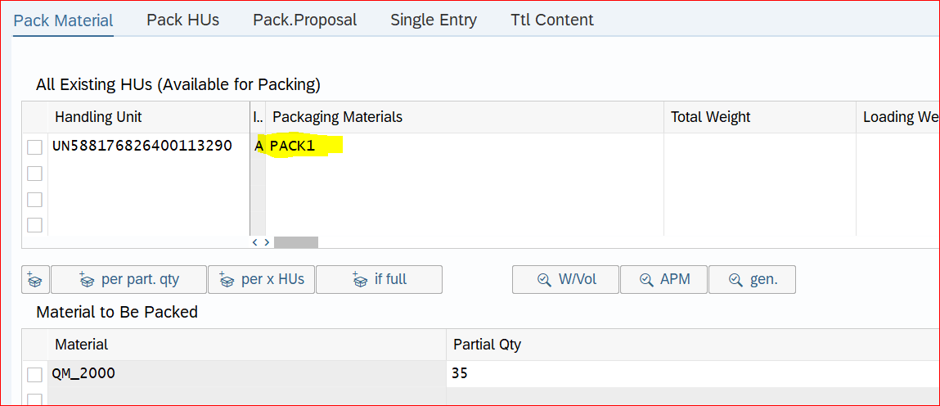940x406 pixels.
Task: Click the PACK1 packaging material cell
Action: tap(300, 146)
